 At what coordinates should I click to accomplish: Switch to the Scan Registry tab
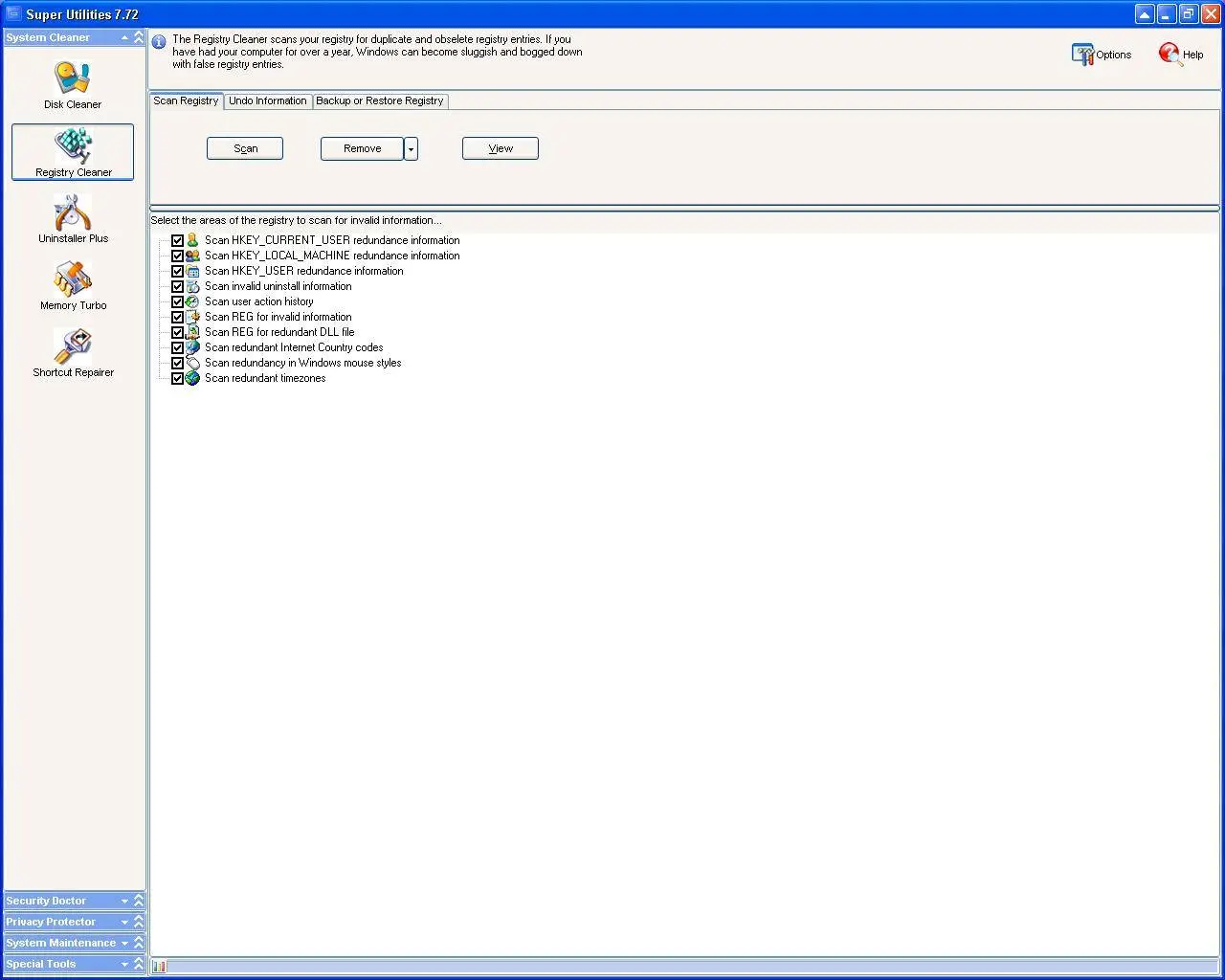pos(187,100)
